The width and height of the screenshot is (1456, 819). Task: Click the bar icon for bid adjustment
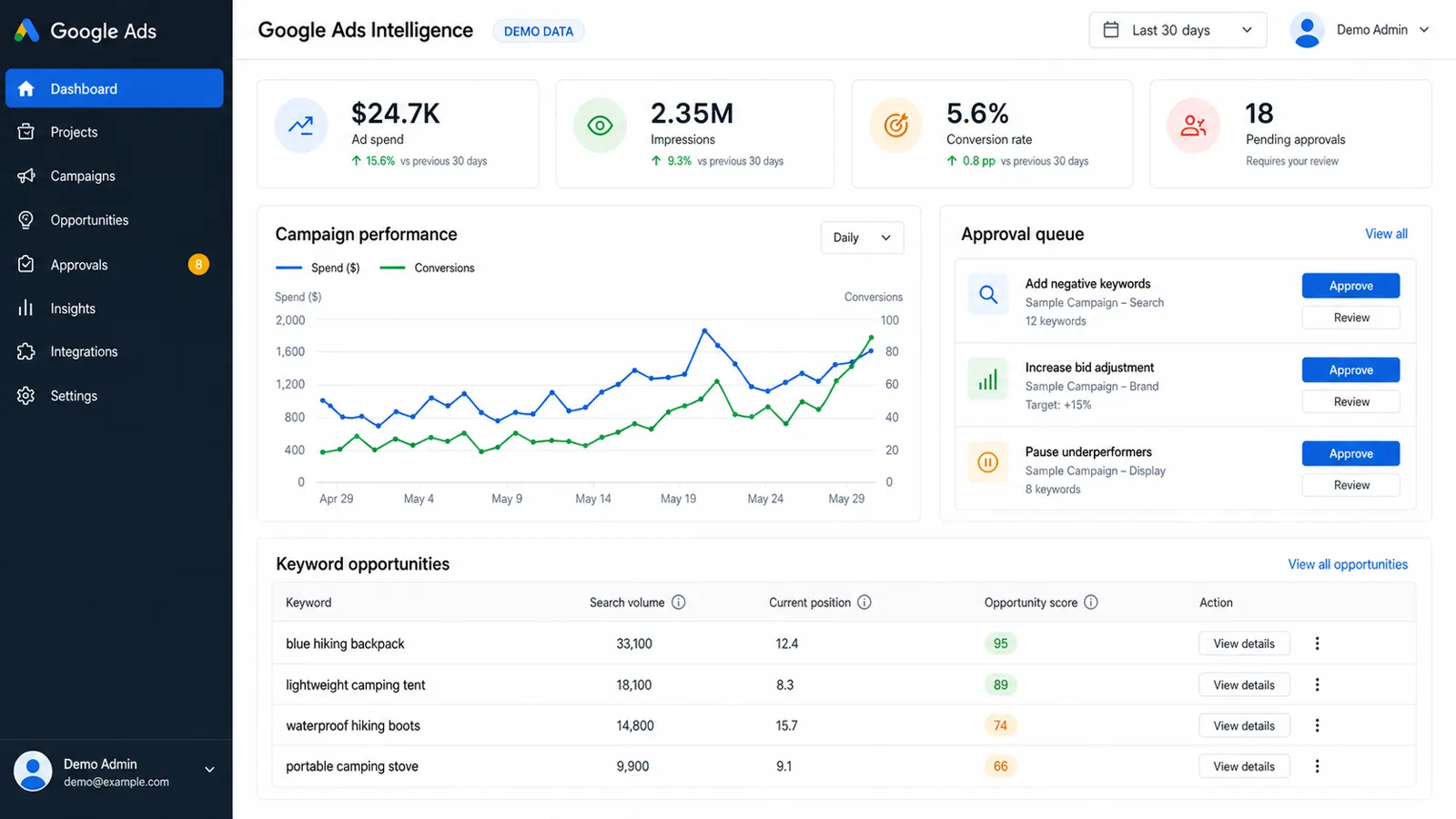(x=988, y=379)
